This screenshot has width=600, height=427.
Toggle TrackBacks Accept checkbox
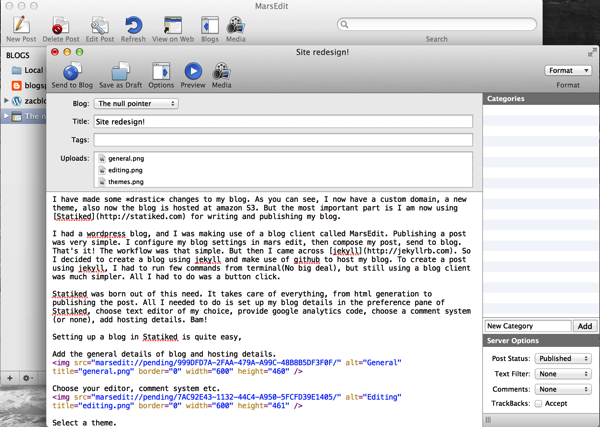538,404
